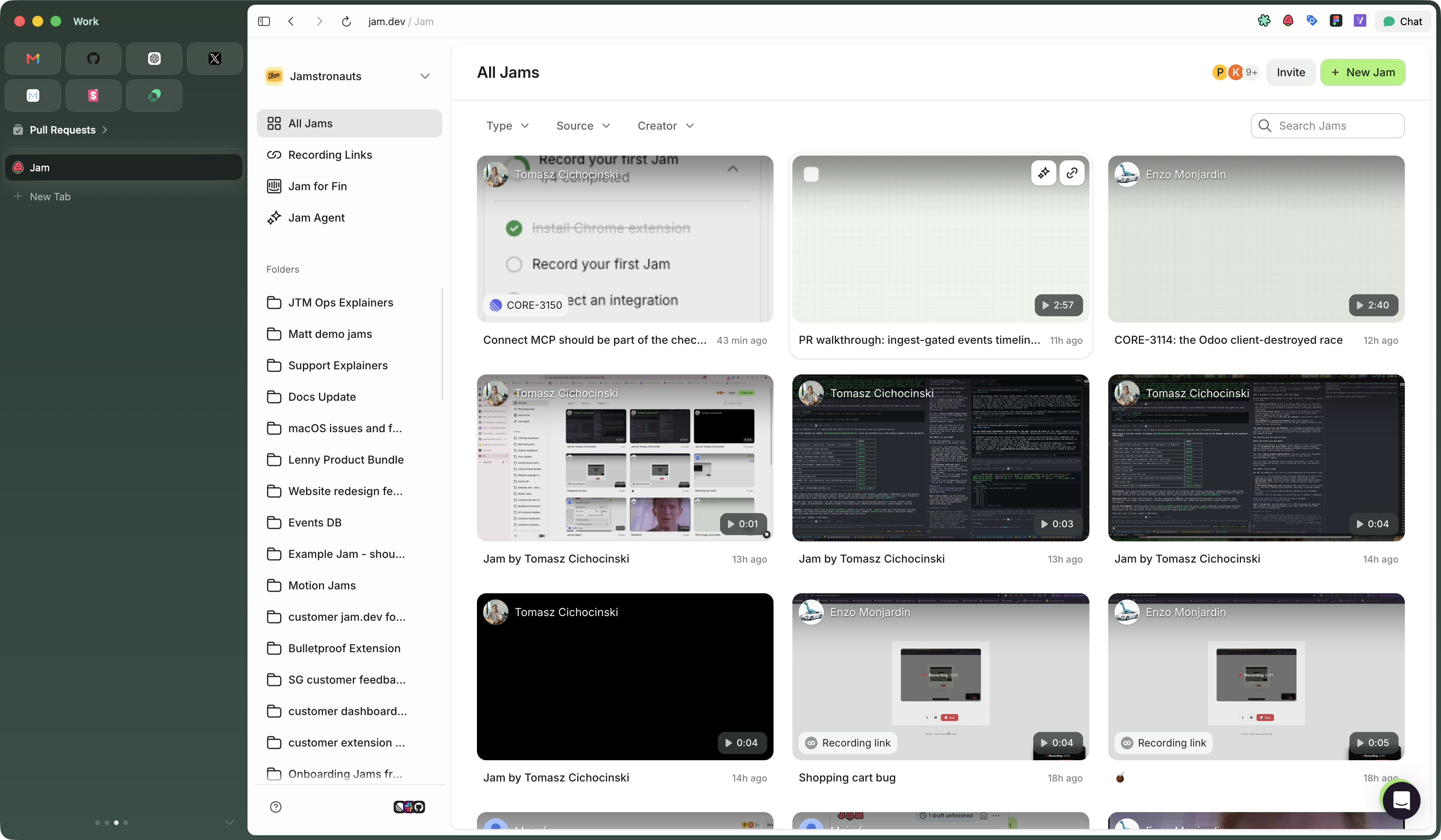Open a New Tab

pyautogui.click(x=123, y=197)
